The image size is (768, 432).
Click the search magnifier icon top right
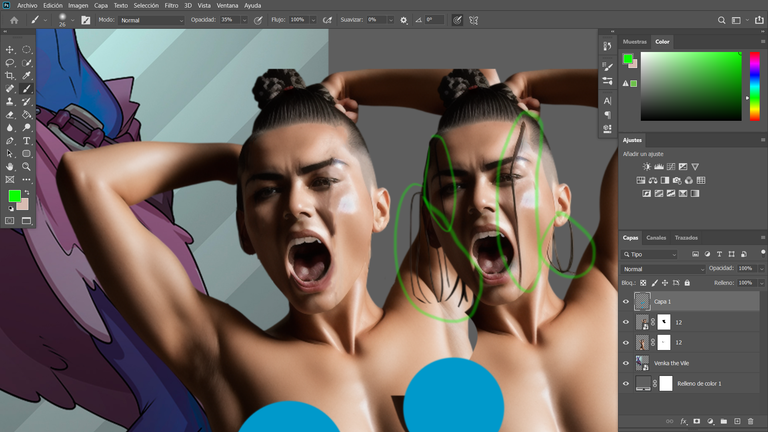click(x=721, y=20)
